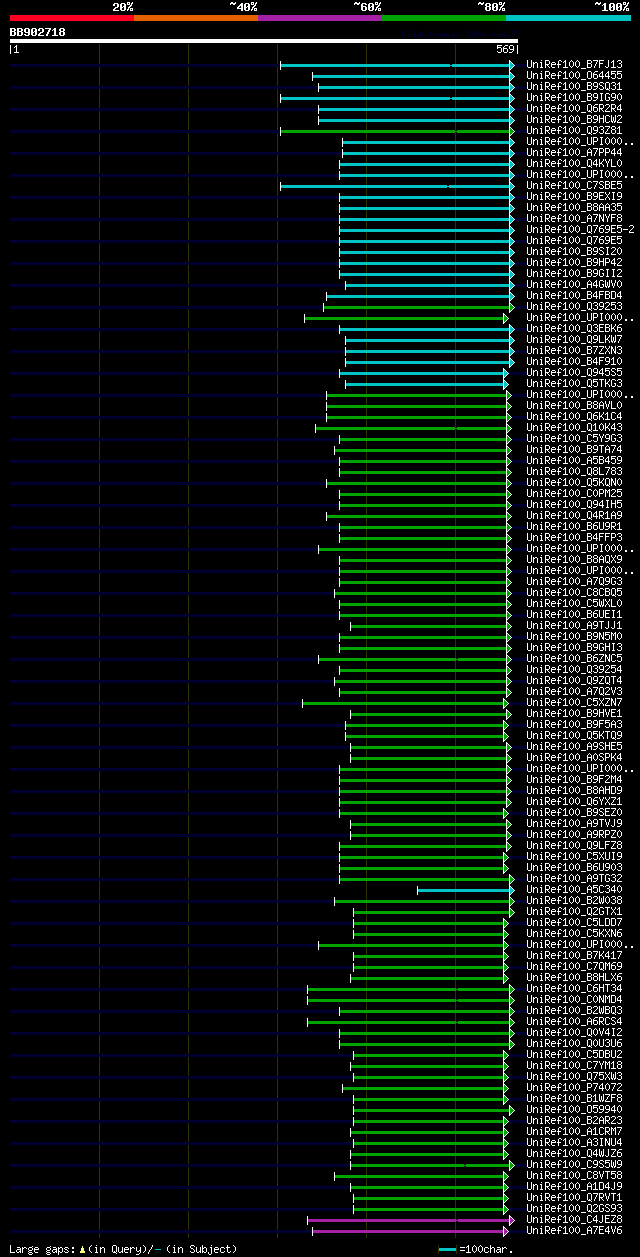Click the query end position 569

pyautogui.click(x=505, y=49)
